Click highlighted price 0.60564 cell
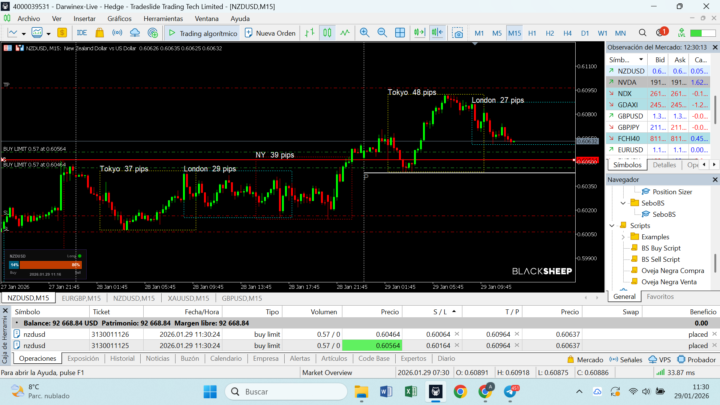Image resolution: width=720 pixels, height=405 pixels. tap(372, 345)
